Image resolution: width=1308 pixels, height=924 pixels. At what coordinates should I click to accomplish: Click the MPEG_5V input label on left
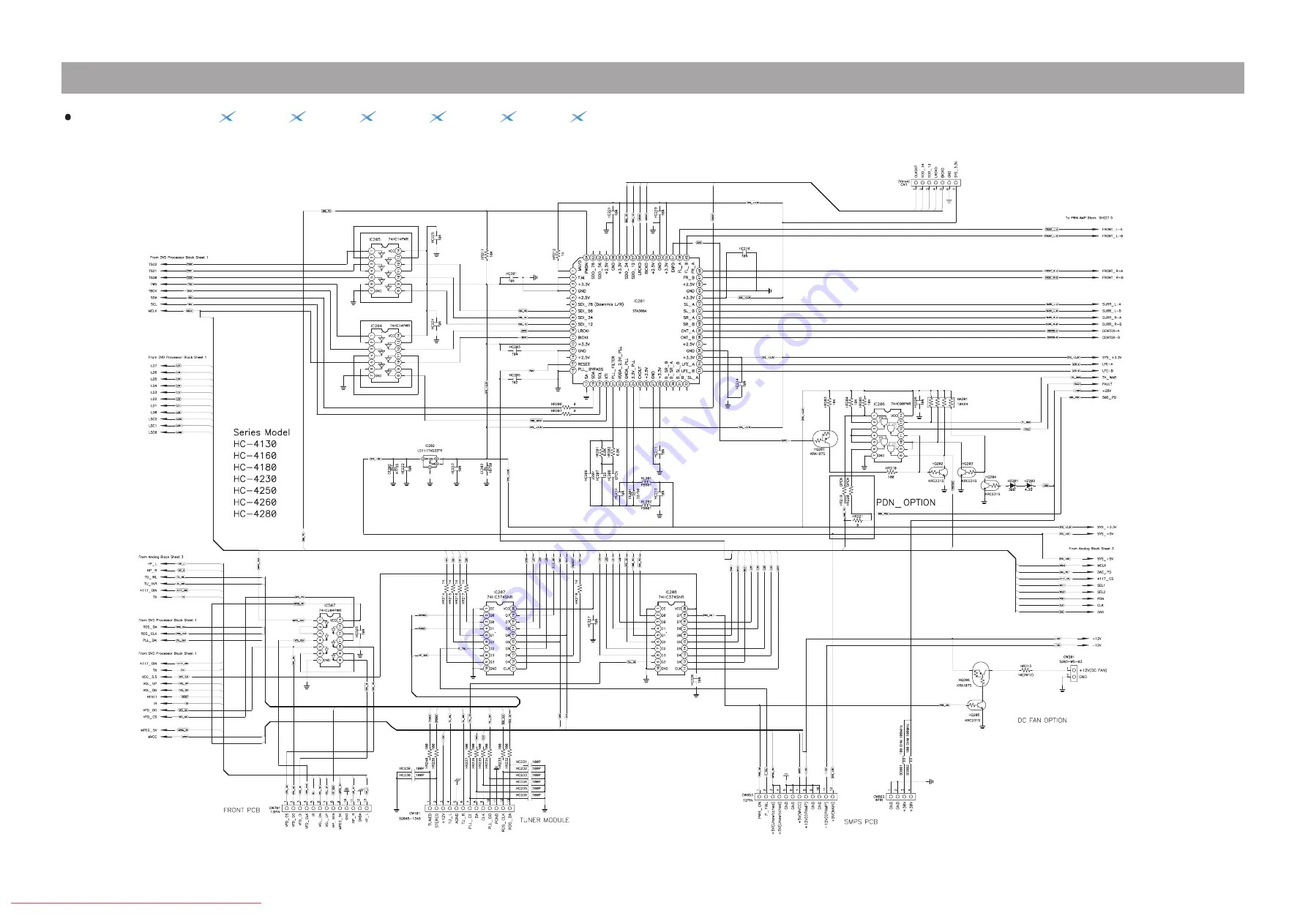coord(149,730)
